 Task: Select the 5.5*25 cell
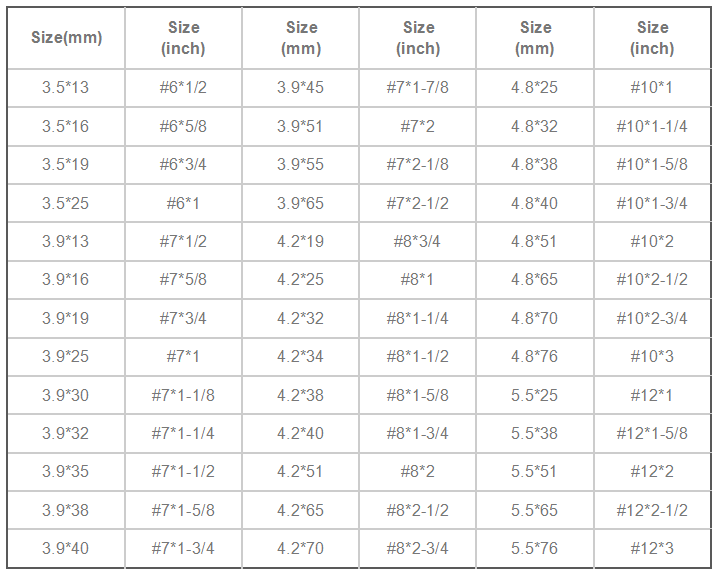[x=535, y=395]
